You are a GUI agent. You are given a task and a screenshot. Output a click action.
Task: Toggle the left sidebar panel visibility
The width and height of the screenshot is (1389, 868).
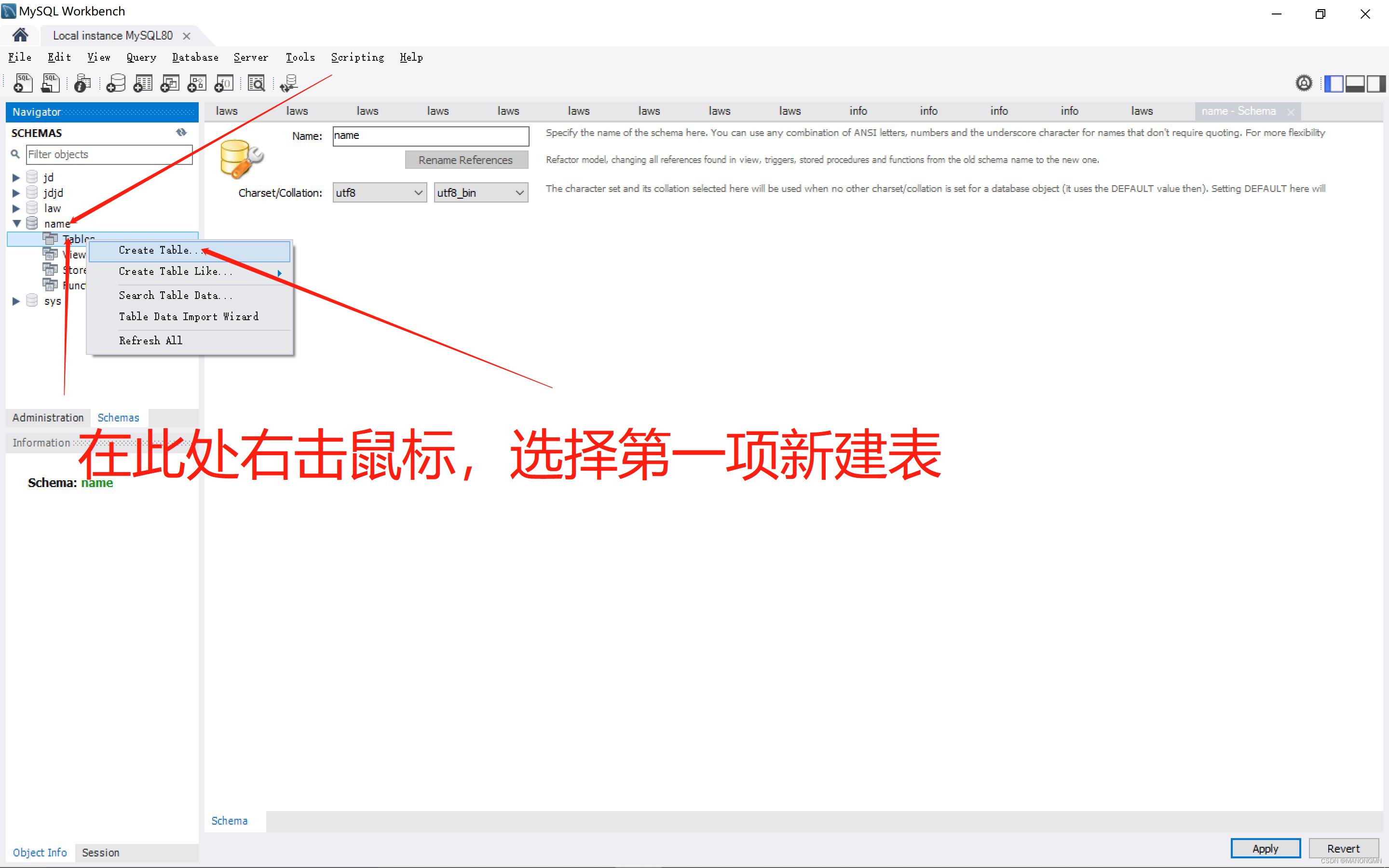point(1334,84)
